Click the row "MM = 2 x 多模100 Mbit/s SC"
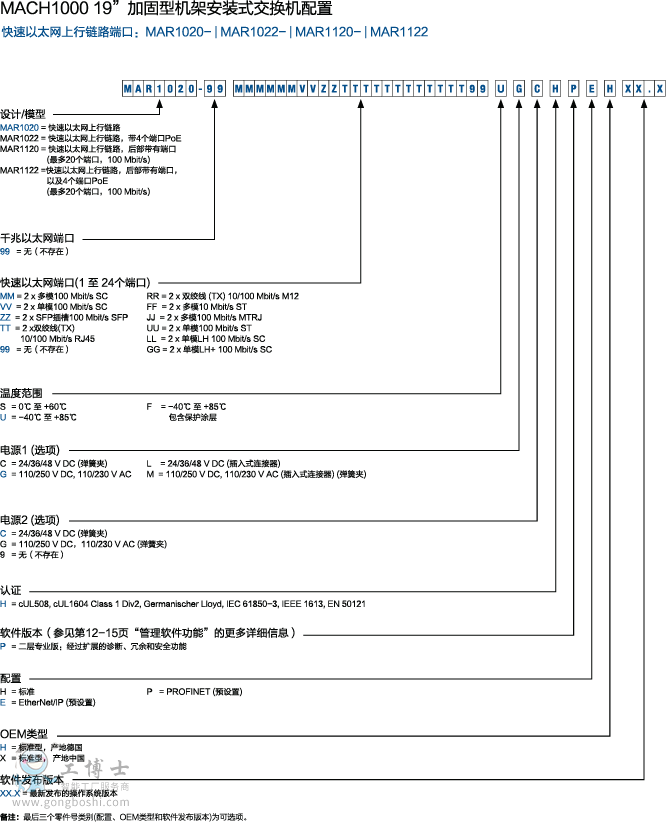 [x=54, y=296]
